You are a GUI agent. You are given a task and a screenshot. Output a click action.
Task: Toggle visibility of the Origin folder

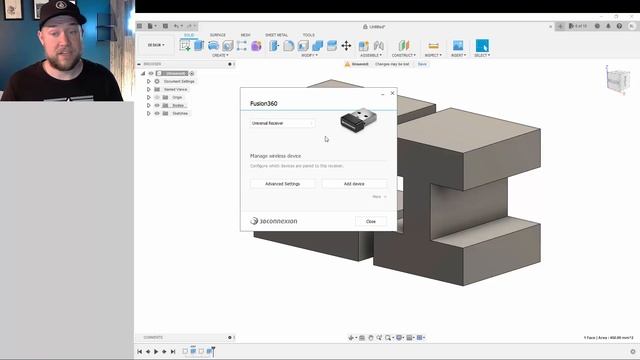[157, 98]
